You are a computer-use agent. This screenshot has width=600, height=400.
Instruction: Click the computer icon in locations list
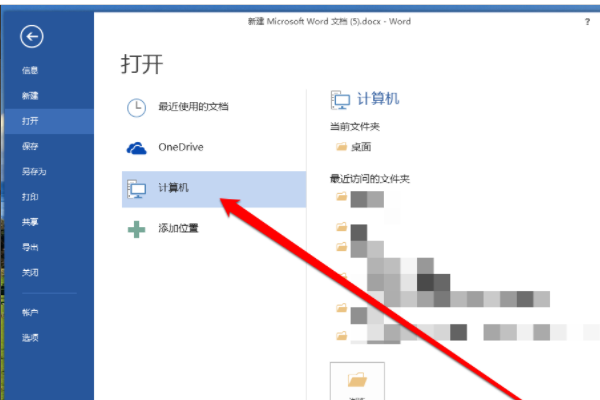137,189
